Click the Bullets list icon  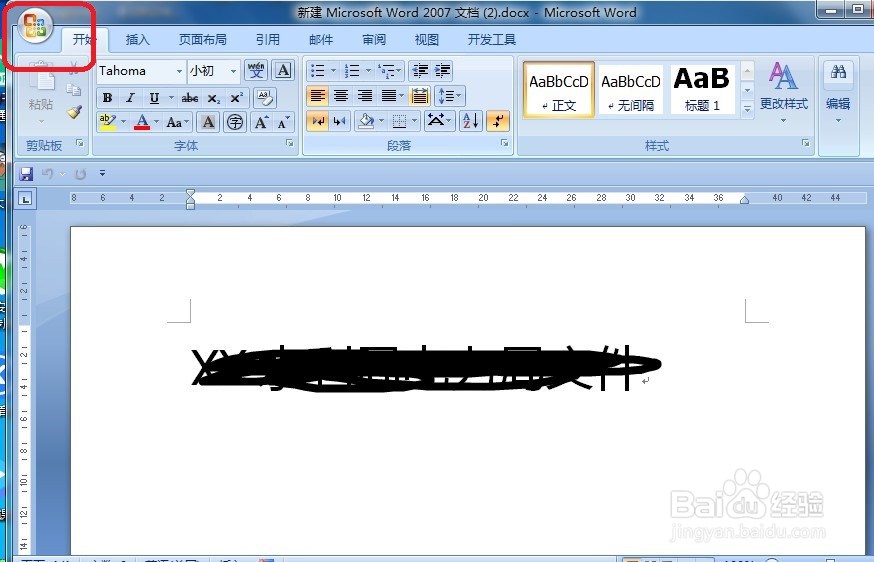tap(317, 70)
